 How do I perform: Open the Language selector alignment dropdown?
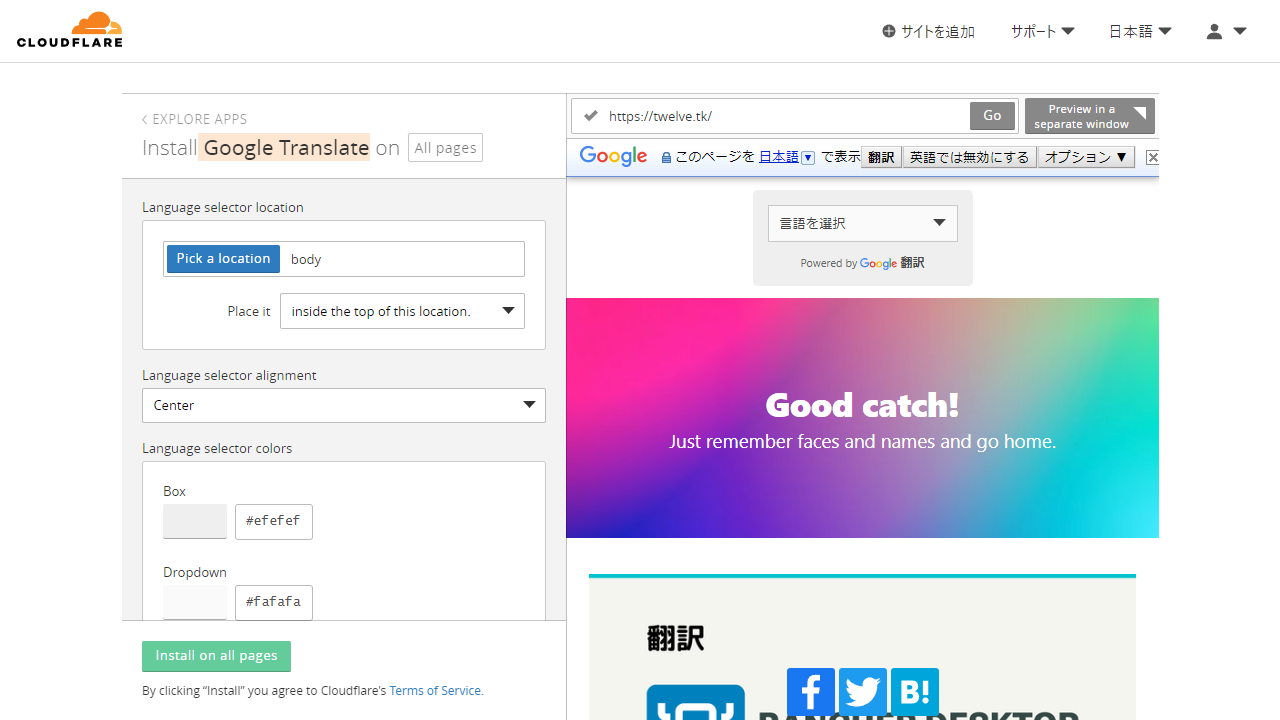[x=343, y=405]
